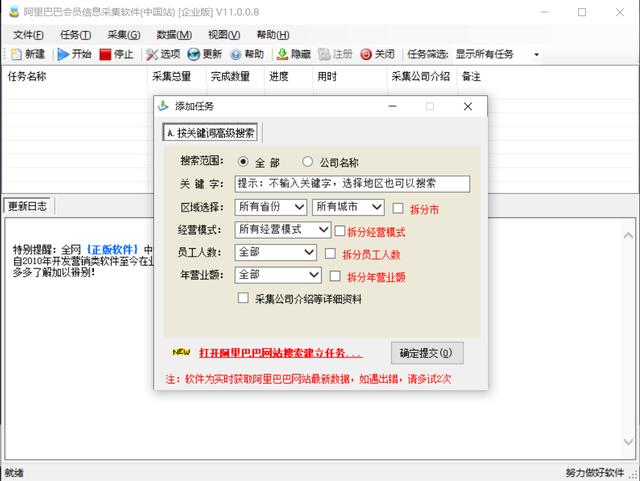Open the 年营业额 全部 dropdown

(278, 275)
